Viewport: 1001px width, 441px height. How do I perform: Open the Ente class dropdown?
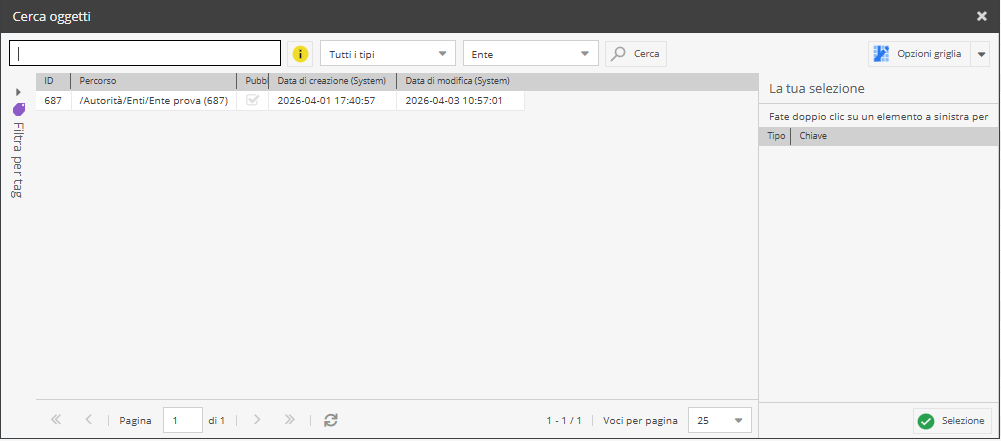point(530,54)
